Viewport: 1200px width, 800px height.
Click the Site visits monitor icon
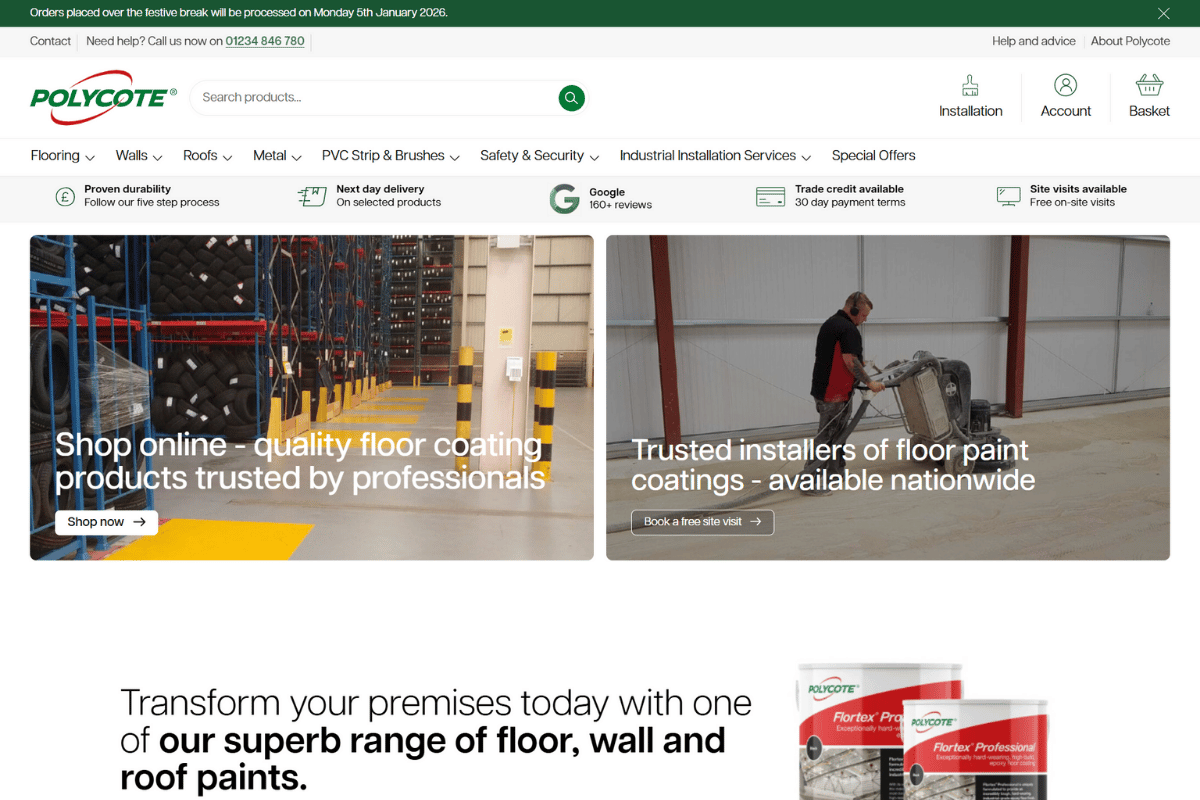pyautogui.click(x=1008, y=196)
